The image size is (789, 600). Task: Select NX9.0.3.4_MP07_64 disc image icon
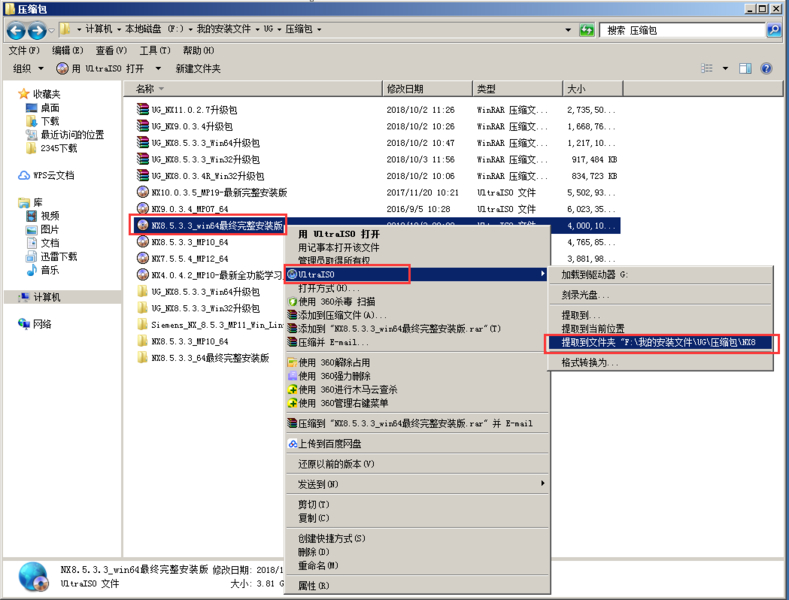pos(143,209)
